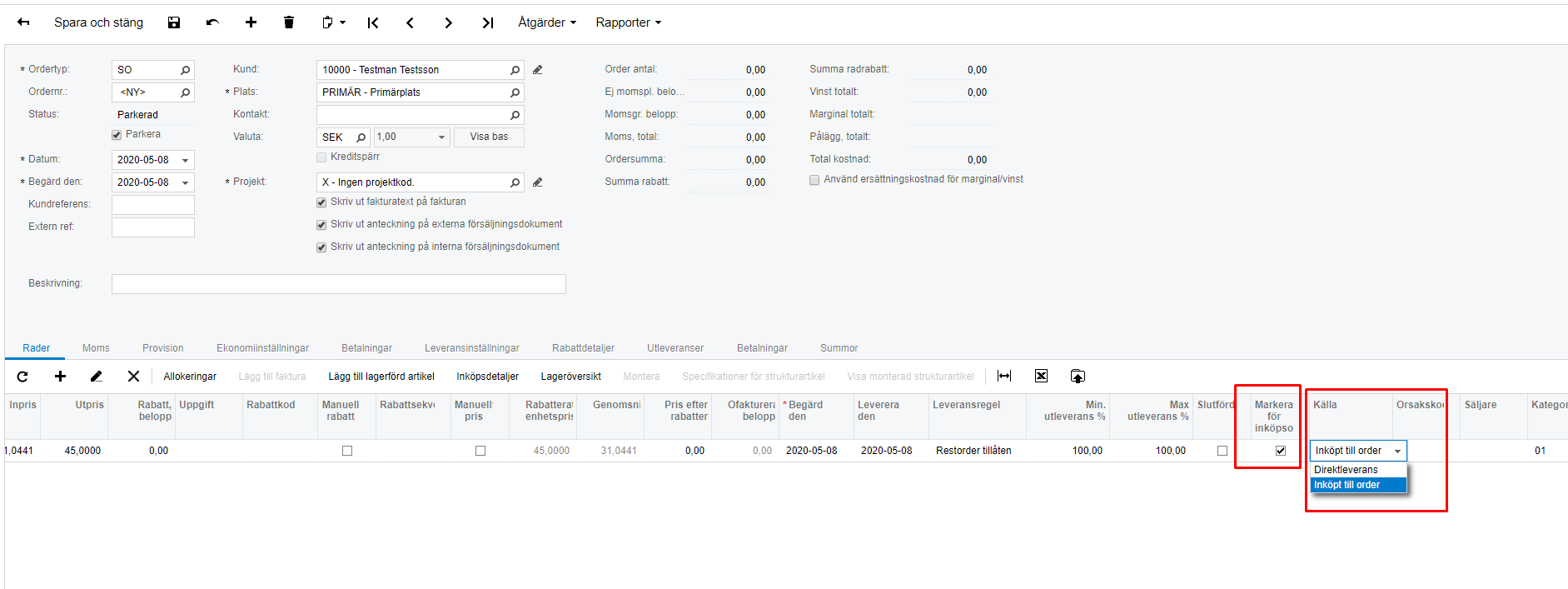
Task: Click the export to Excel icon
Action: [x=1041, y=377]
